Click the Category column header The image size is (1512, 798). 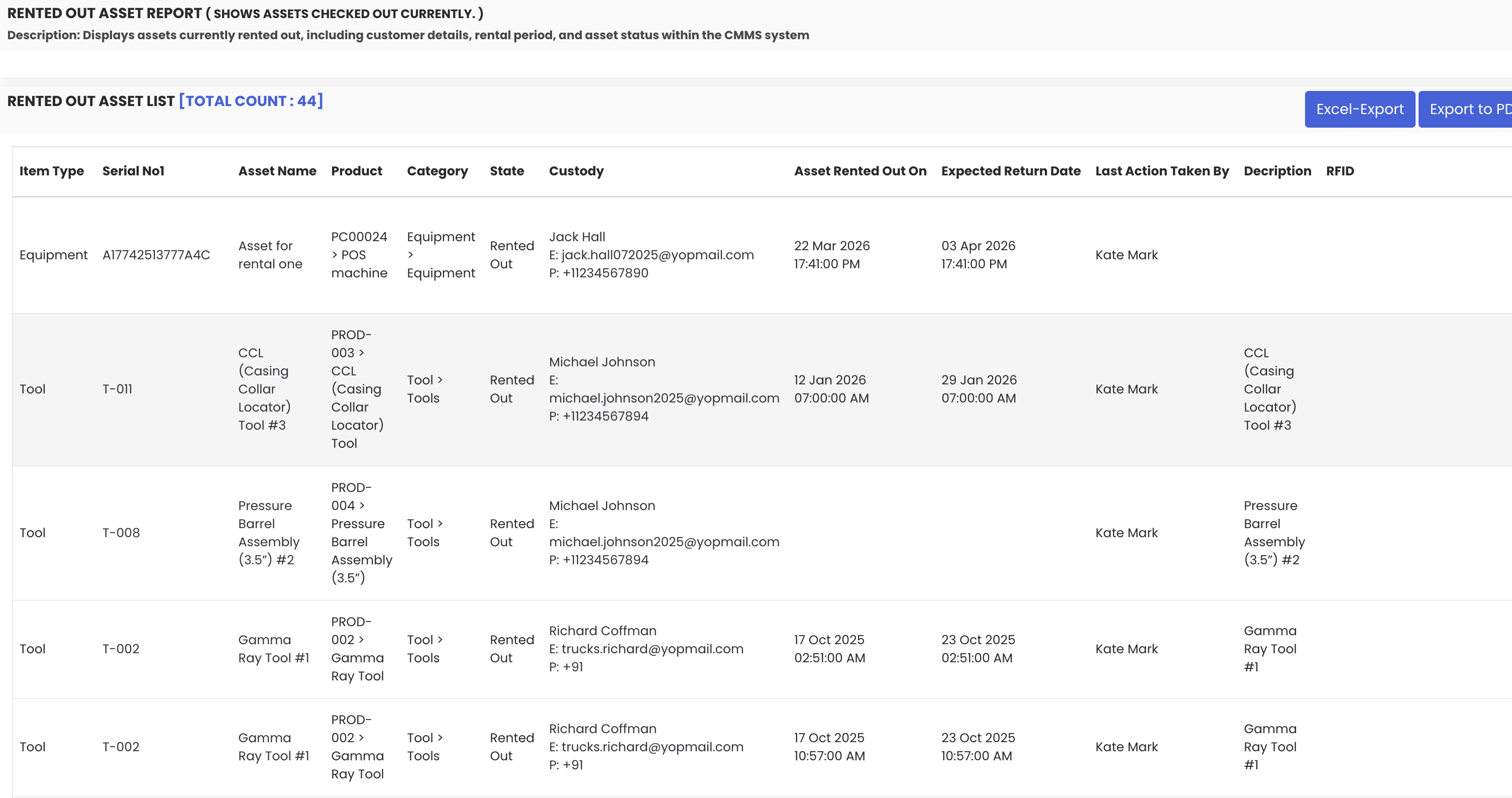point(438,171)
